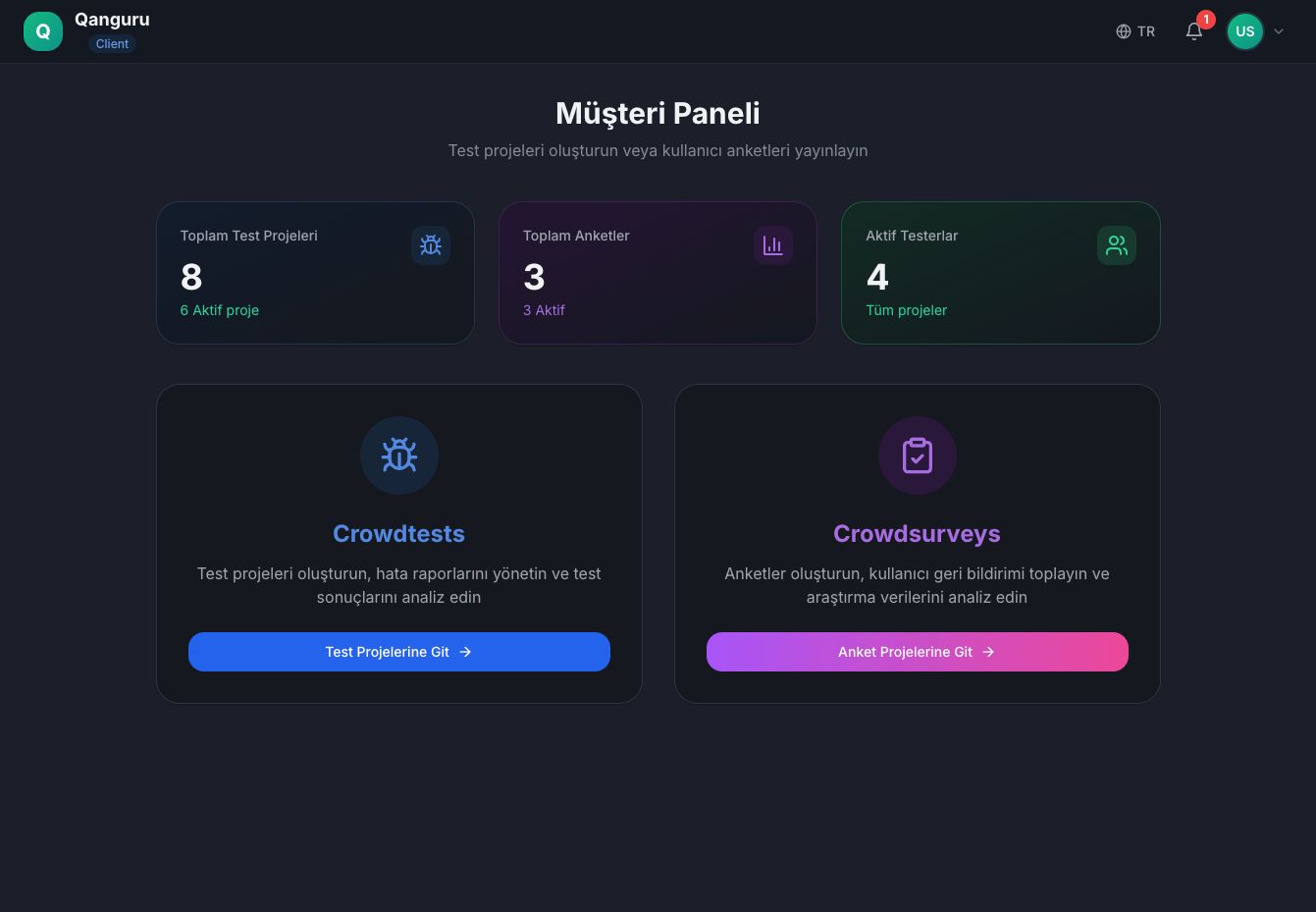1316x912 pixels.
Task: Click the Crowdsurveys clipboard icon
Action: pyautogui.click(x=917, y=455)
